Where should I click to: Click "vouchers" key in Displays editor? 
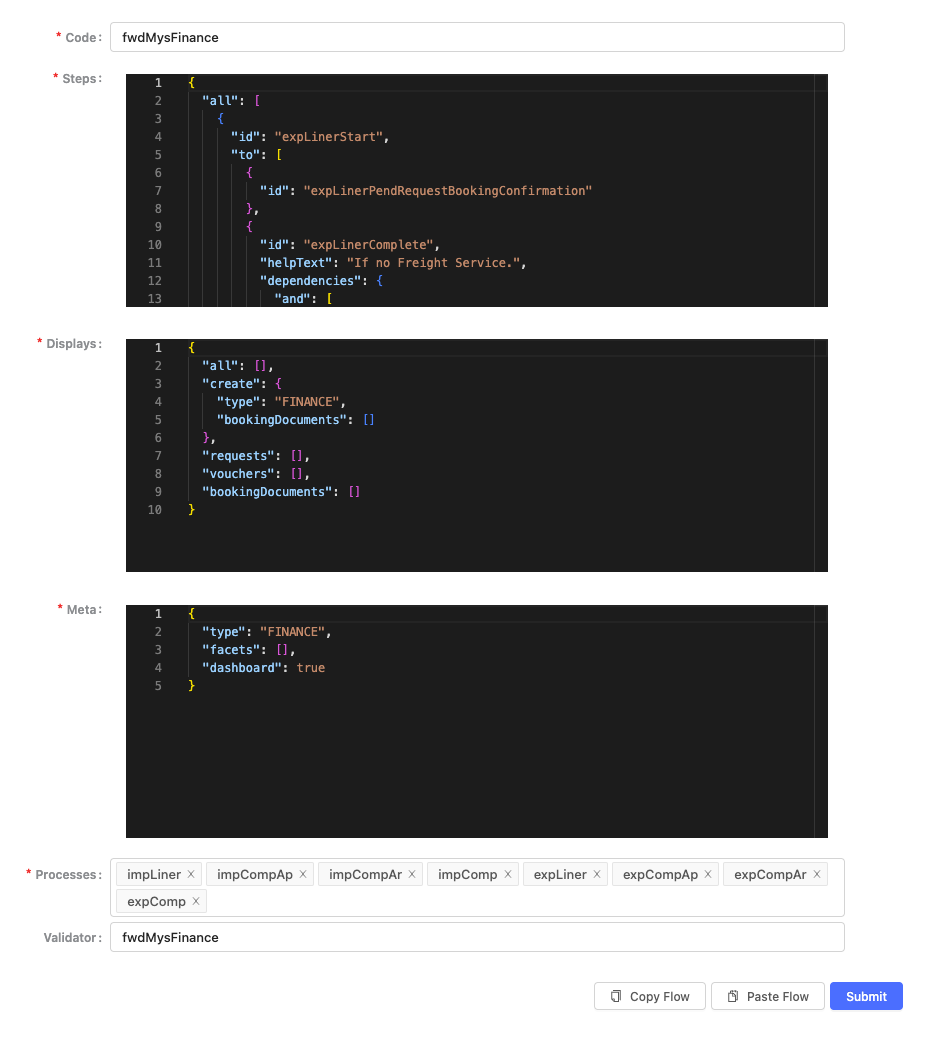point(239,474)
